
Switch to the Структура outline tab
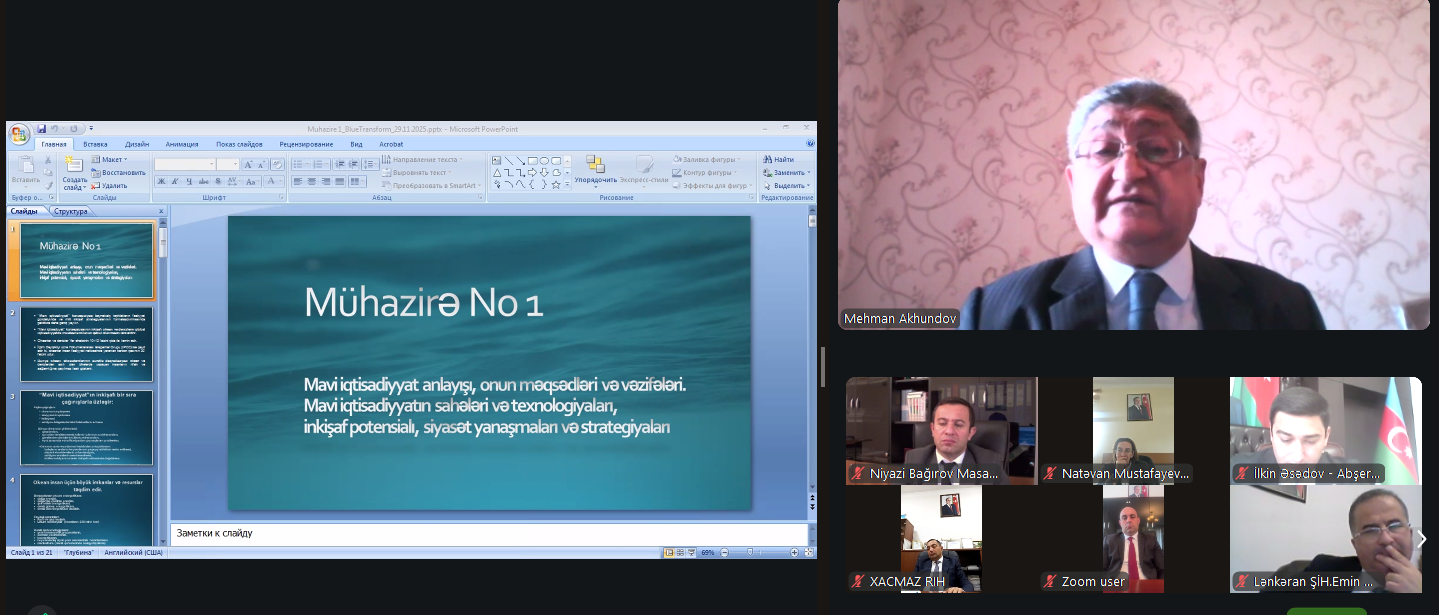tap(71, 211)
